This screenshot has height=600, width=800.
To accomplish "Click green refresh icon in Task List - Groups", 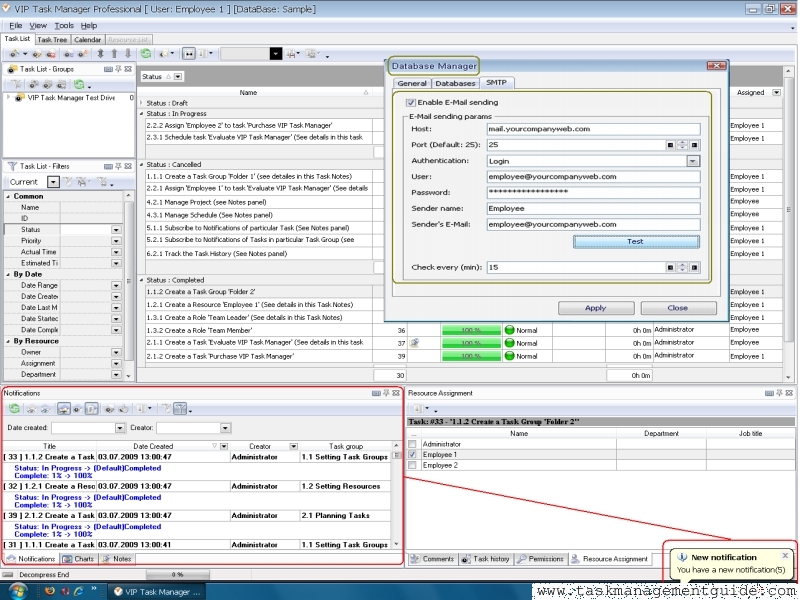I will coord(79,84).
